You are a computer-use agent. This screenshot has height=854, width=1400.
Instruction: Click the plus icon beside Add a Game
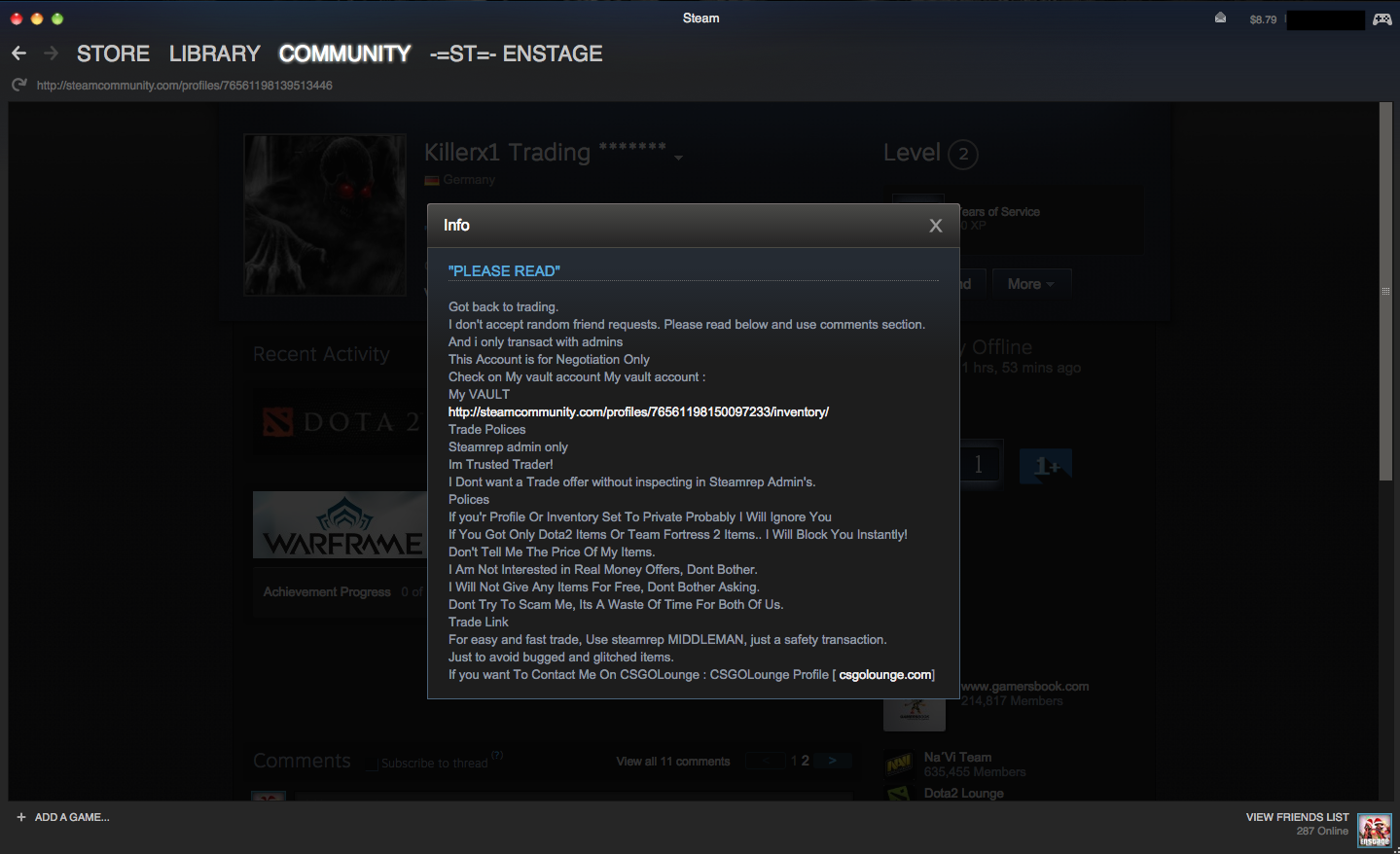pyautogui.click(x=21, y=817)
